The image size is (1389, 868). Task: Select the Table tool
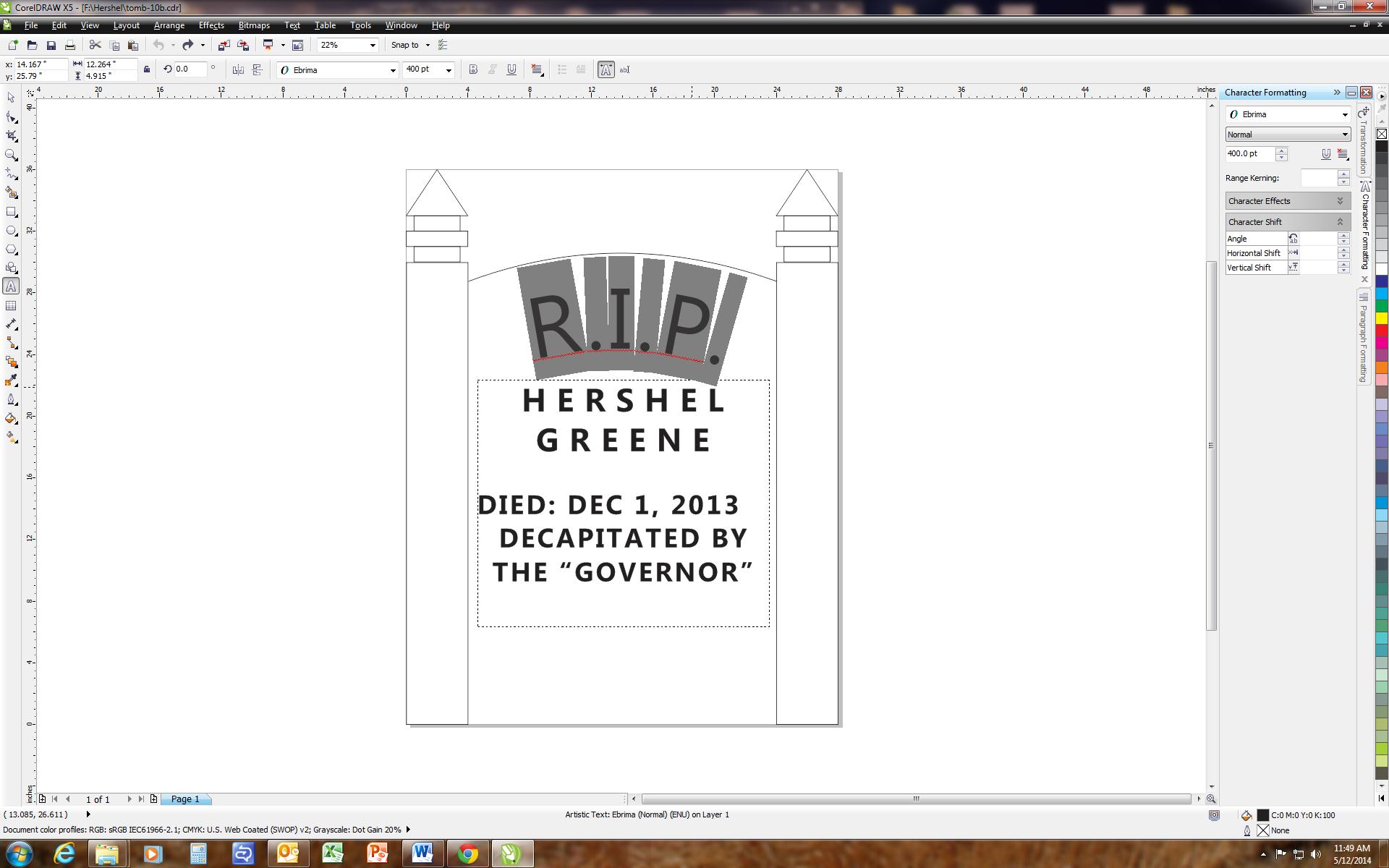point(10,305)
